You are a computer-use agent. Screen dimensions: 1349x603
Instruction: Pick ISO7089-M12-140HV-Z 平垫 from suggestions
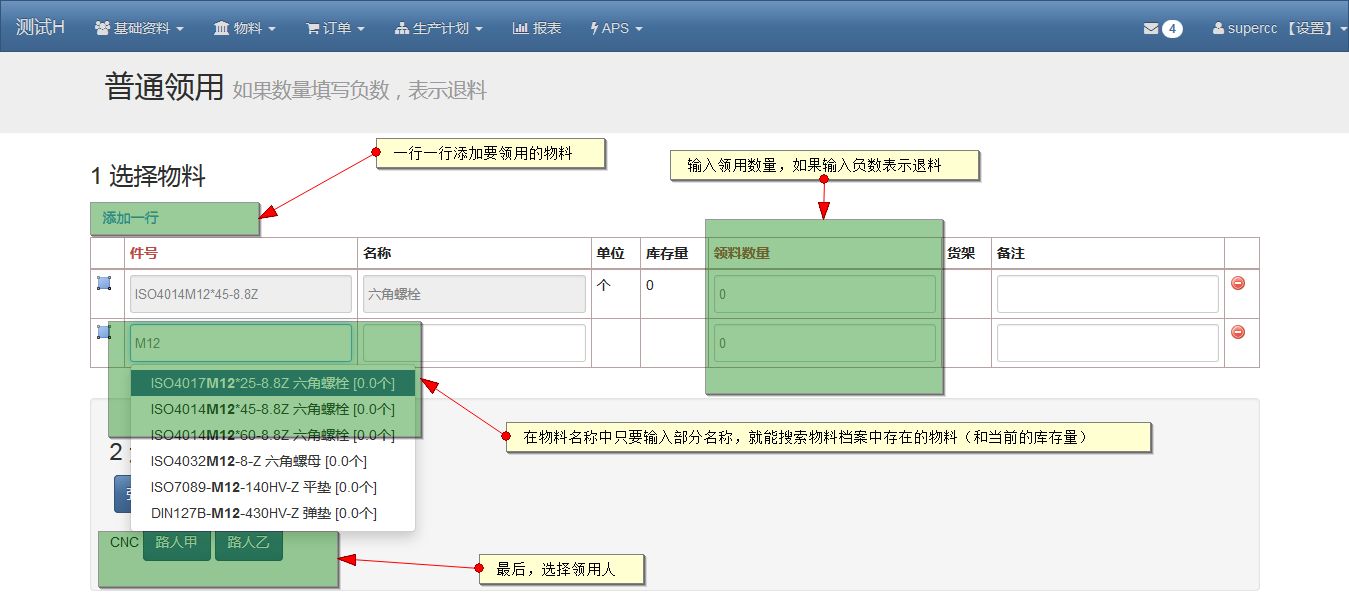coord(263,487)
